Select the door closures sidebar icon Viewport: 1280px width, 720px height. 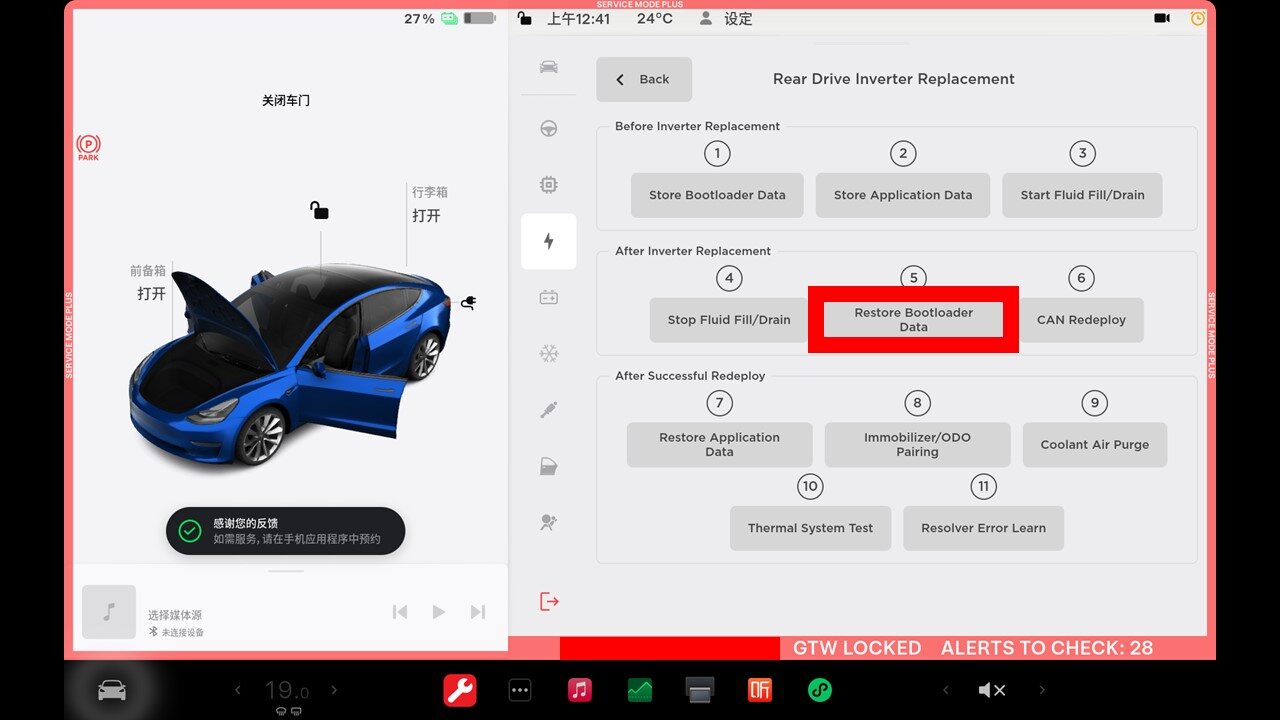[x=548, y=466]
